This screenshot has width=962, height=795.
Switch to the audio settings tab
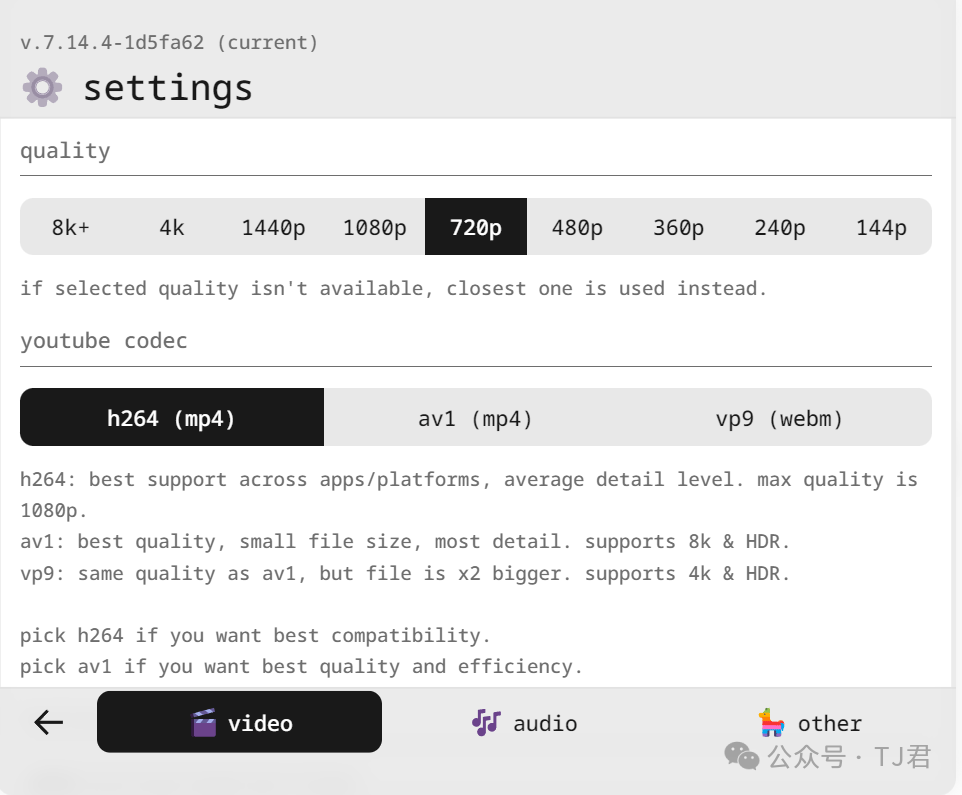[525, 722]
